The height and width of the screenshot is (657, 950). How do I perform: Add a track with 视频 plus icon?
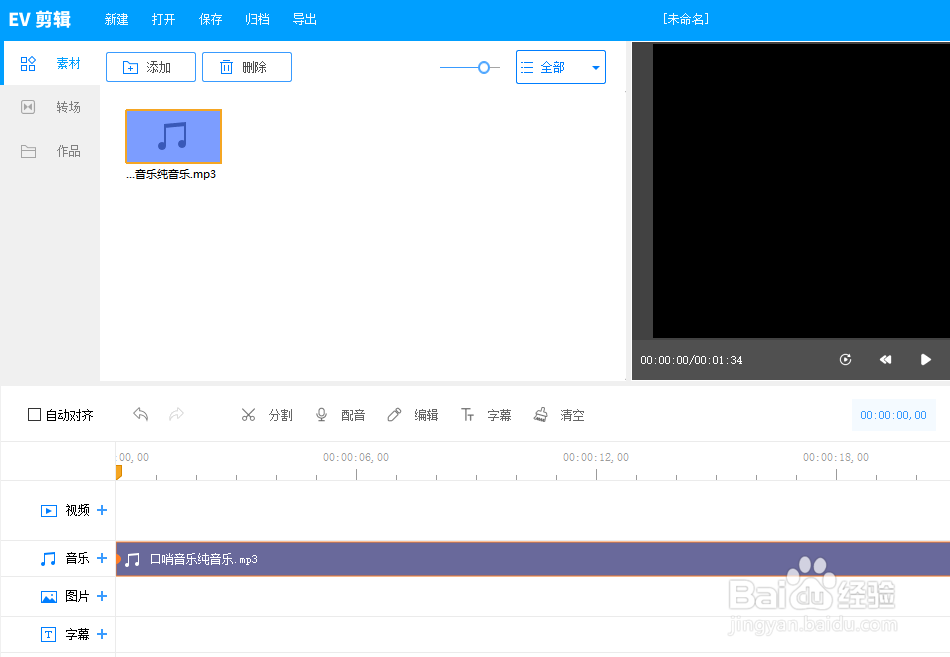(x=102, y=510)
